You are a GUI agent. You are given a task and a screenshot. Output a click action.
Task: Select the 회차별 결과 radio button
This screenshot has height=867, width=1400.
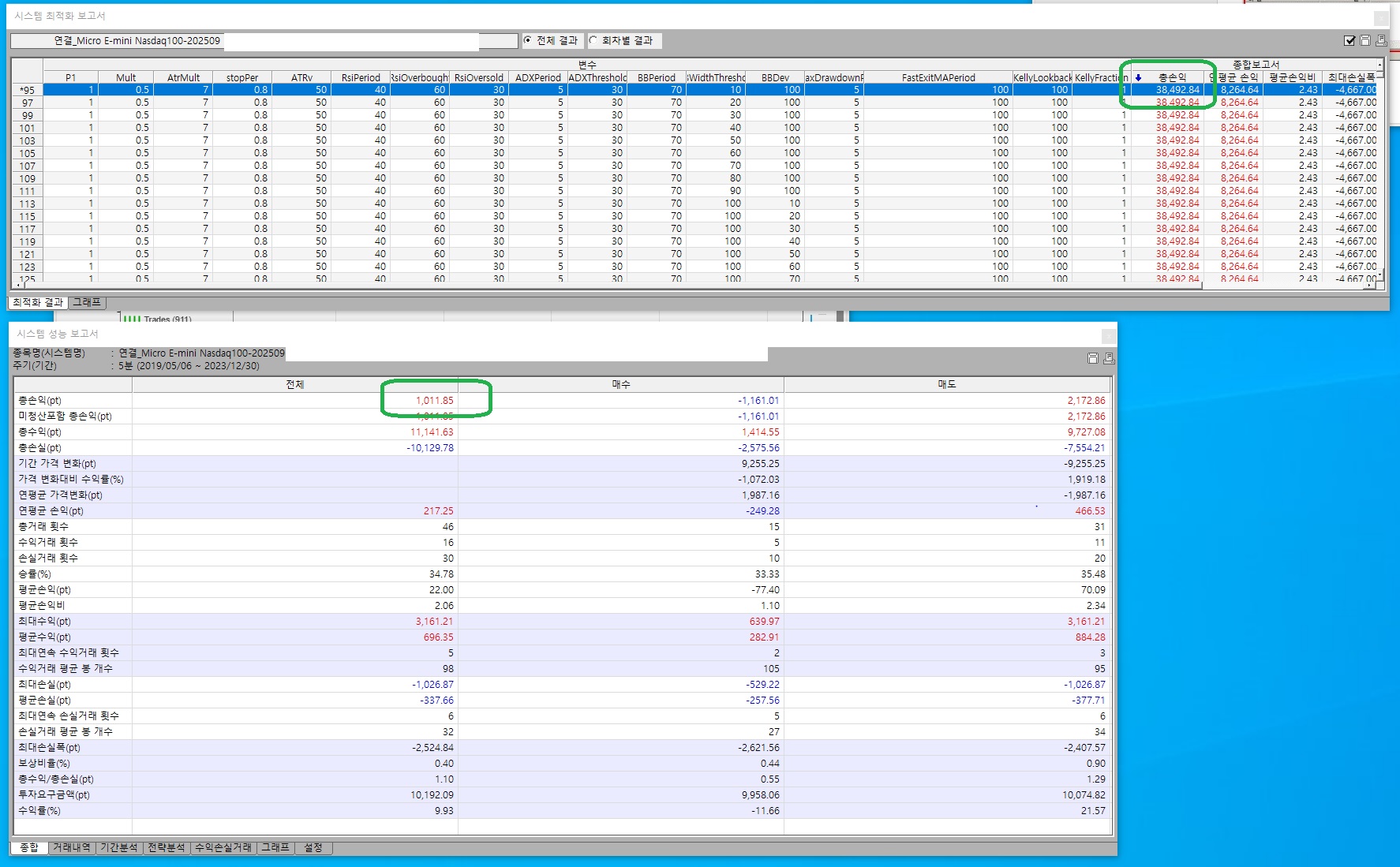(593, 40)
